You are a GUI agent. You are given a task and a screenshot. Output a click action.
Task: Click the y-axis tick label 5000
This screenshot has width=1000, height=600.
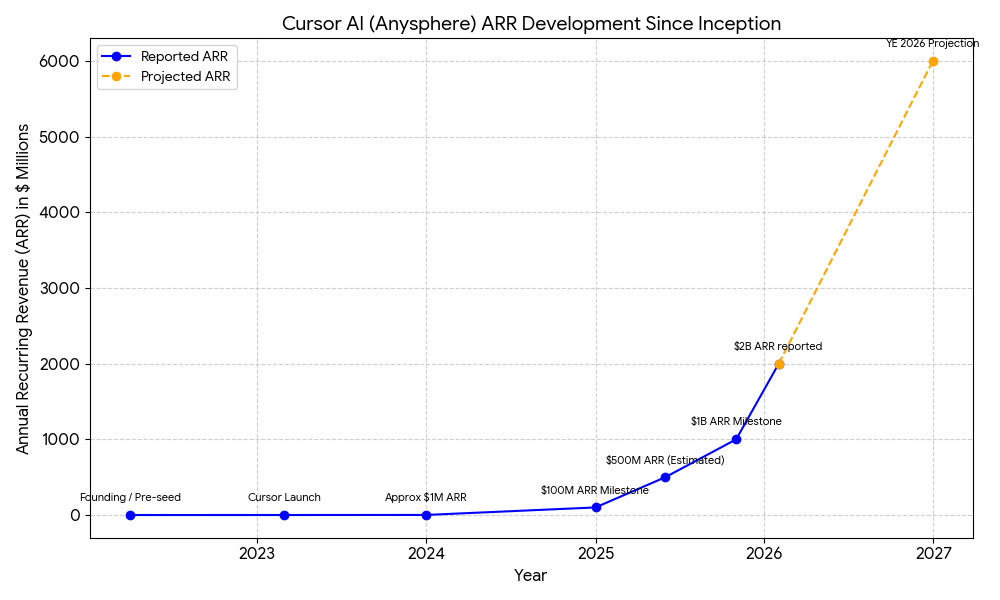pyautogui.click(x=61, y=137)
